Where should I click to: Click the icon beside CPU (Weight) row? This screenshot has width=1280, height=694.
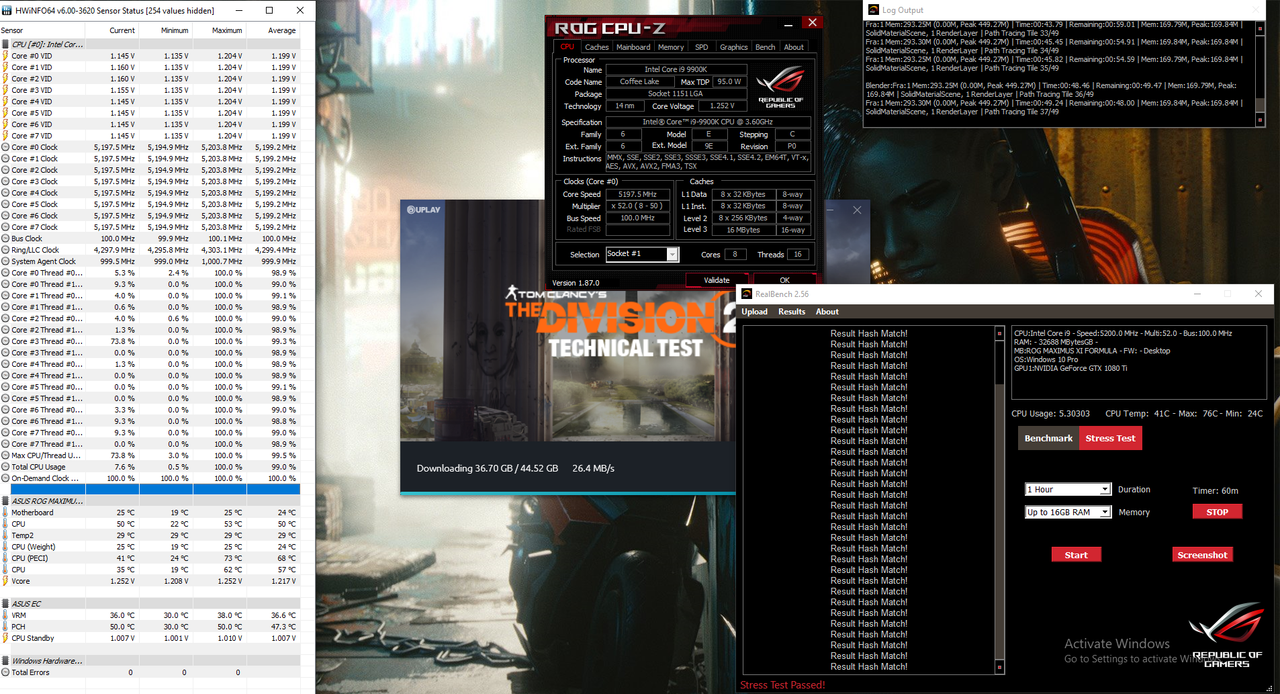coord(5,546)
